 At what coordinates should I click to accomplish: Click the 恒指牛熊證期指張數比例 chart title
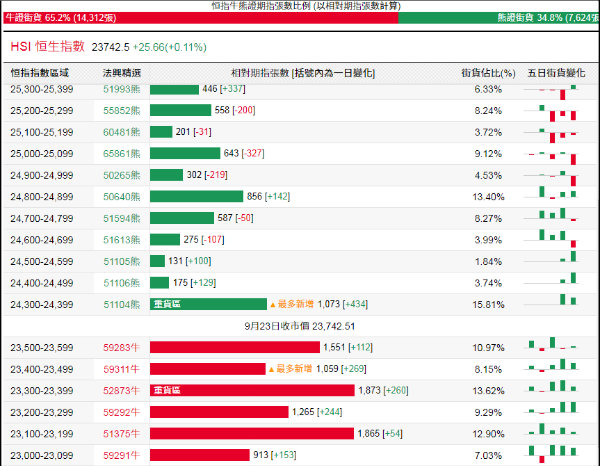[306, 6]
